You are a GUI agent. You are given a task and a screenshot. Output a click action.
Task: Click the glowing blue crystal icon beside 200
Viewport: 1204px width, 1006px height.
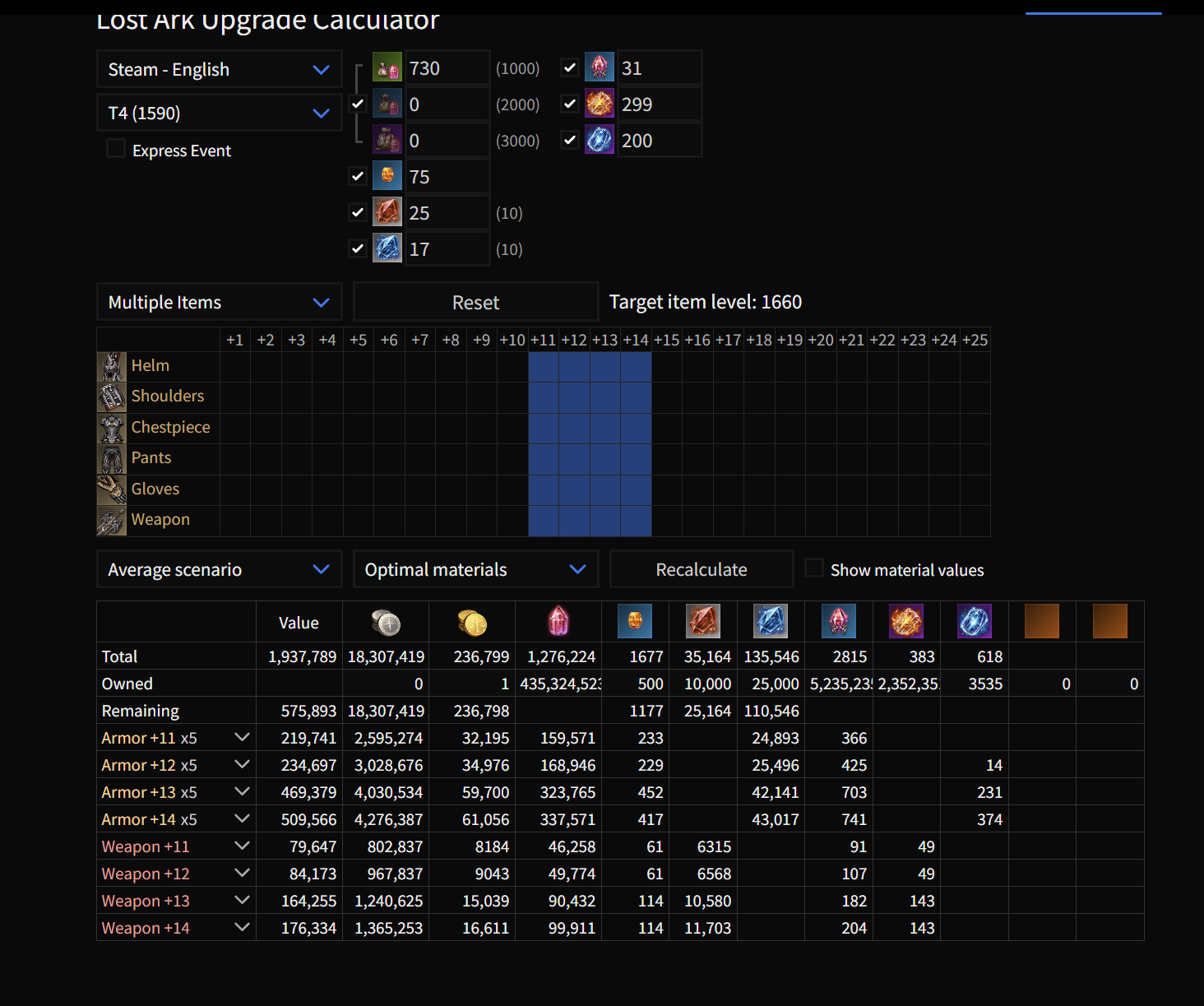tap(600, 140)
